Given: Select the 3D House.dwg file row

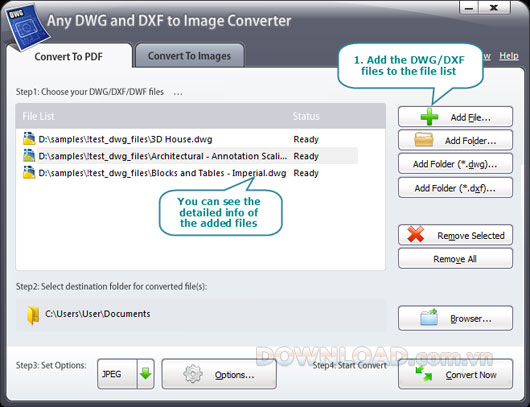Looking at the screenshot, I should pos(190,139).
